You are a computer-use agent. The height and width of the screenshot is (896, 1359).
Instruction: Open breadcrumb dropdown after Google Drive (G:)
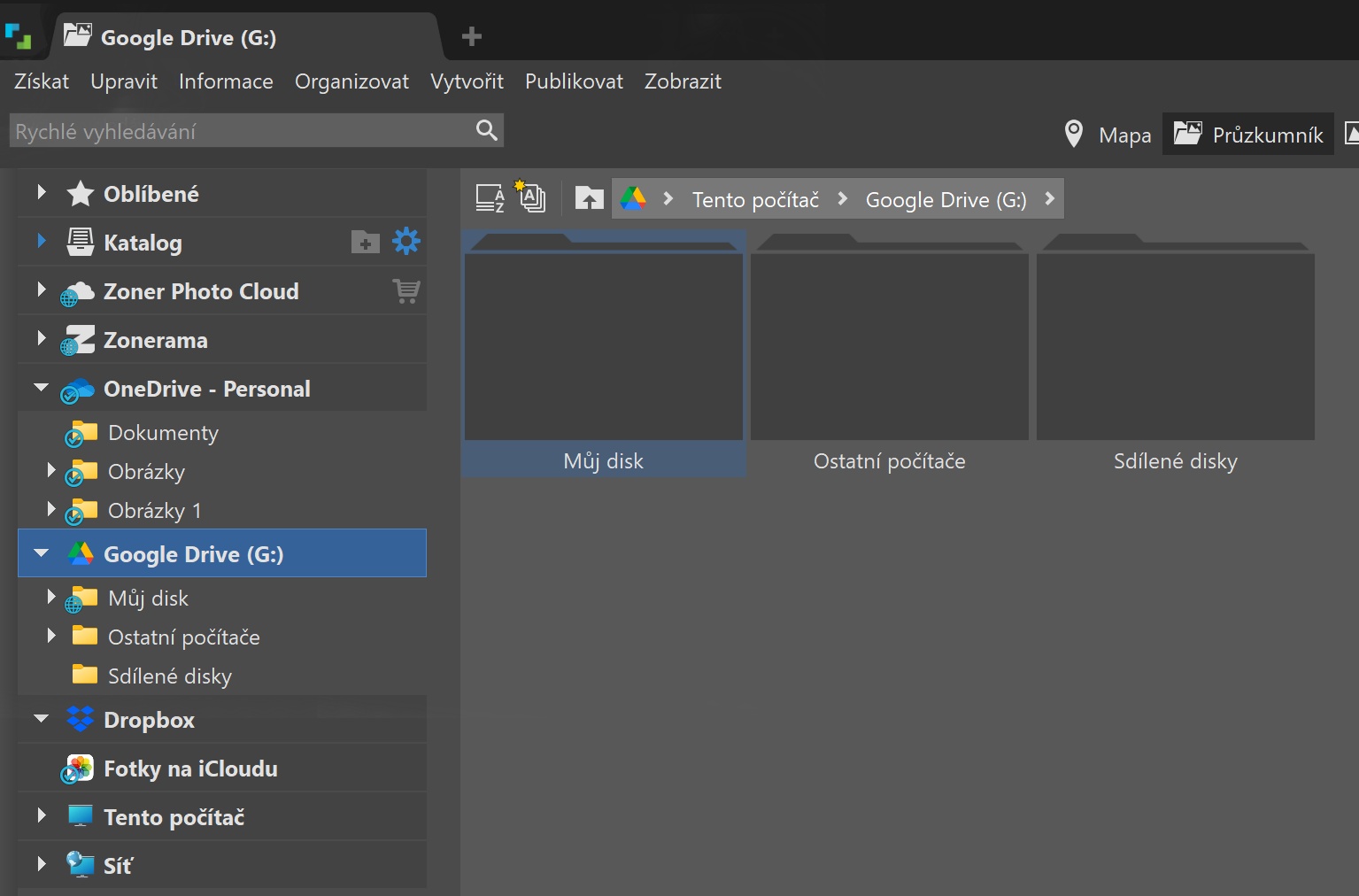1049,198
